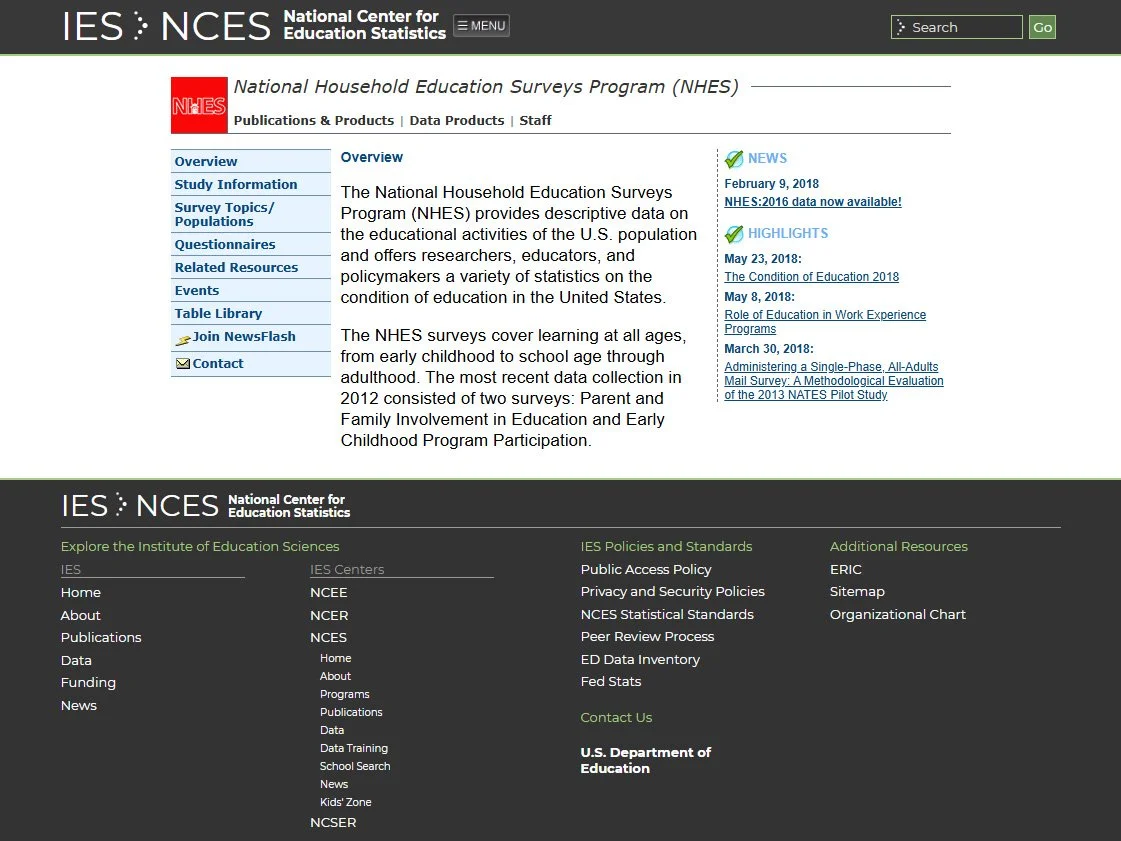The width and height of the screenshot is (1121, 841).
Task: Visit the ERIC link under Additional Resources
Action: pos(844,569)
